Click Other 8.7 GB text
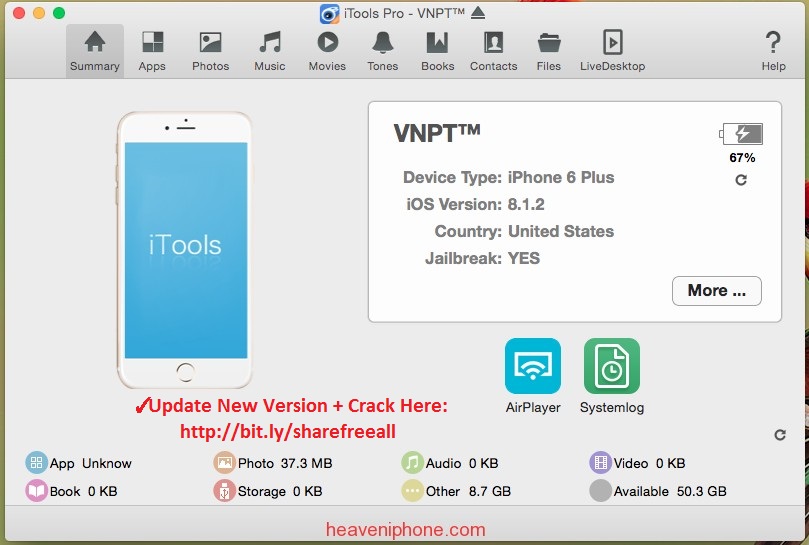This screenshot has height=545, width=809. [x=468, y=491]
